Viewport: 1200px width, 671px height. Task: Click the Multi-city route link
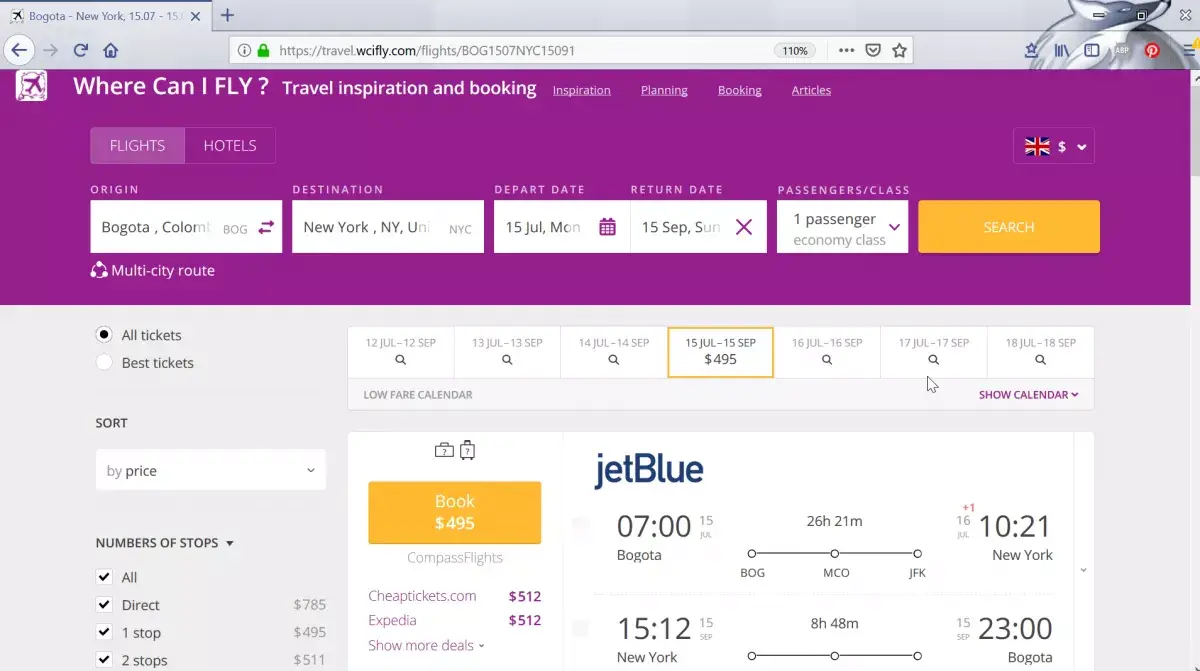163,270
